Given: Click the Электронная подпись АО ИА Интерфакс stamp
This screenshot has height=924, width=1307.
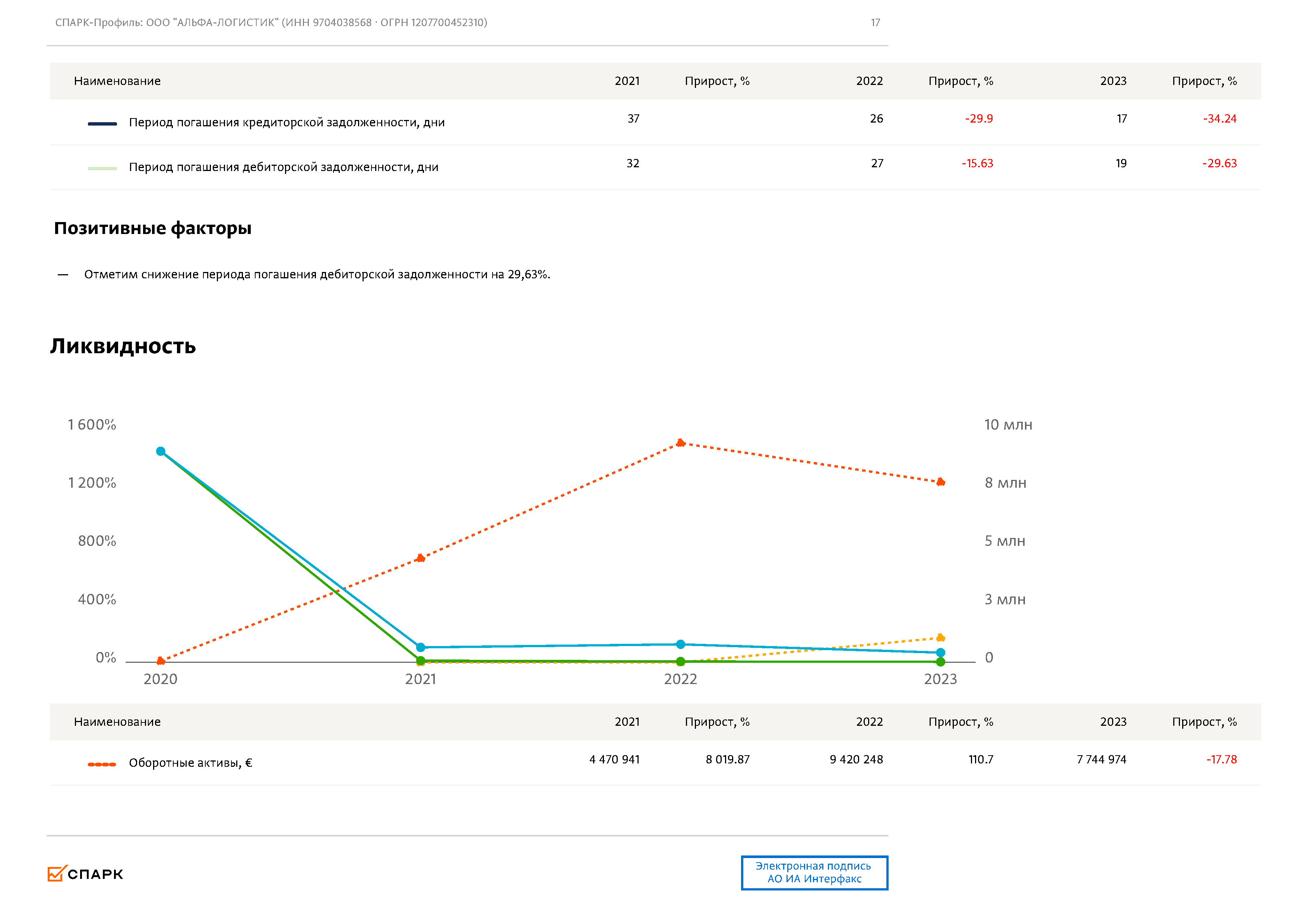Looking at the screenshot, I should 814,872.
